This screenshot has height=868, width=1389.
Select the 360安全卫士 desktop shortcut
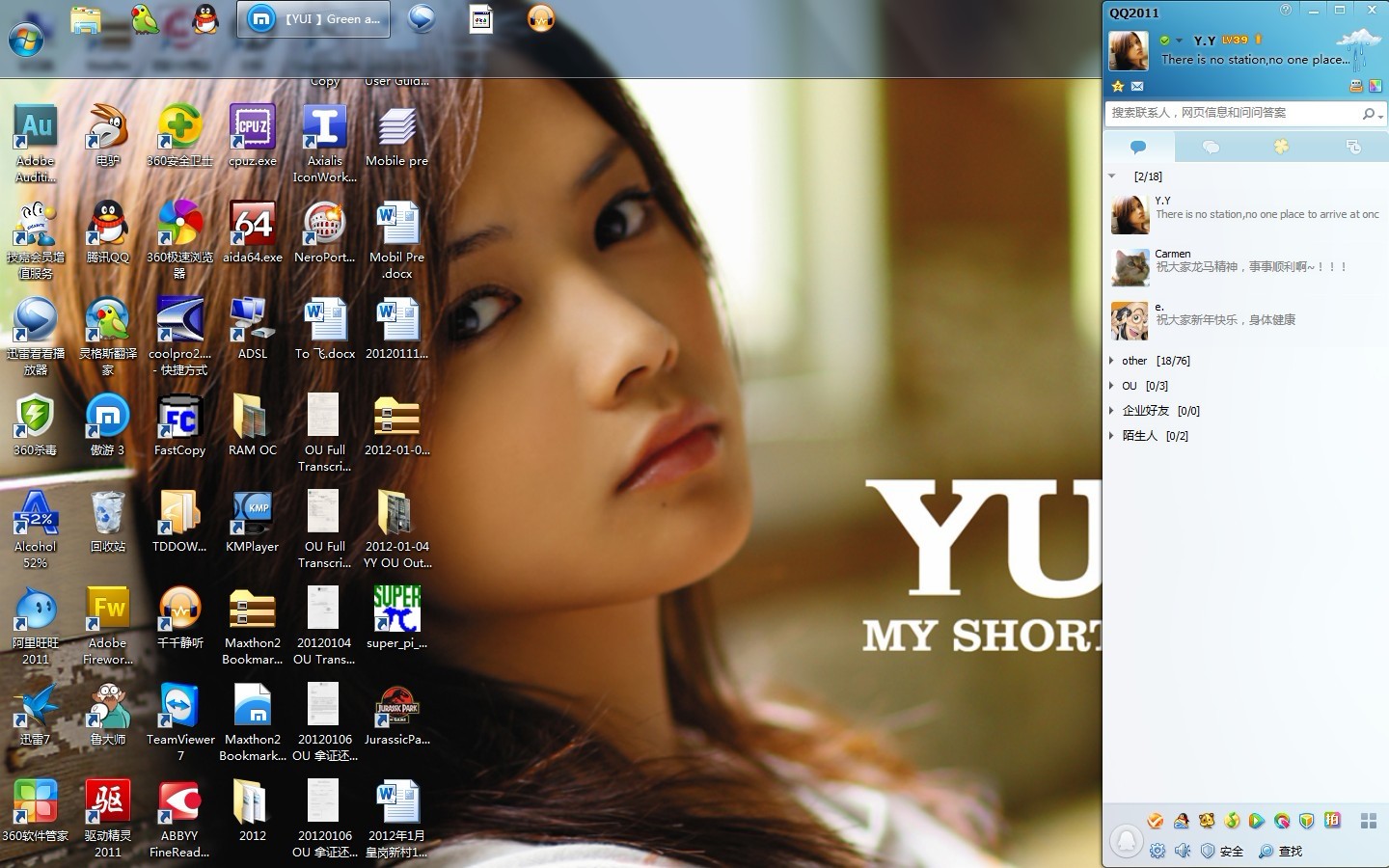tap(179, 136)
